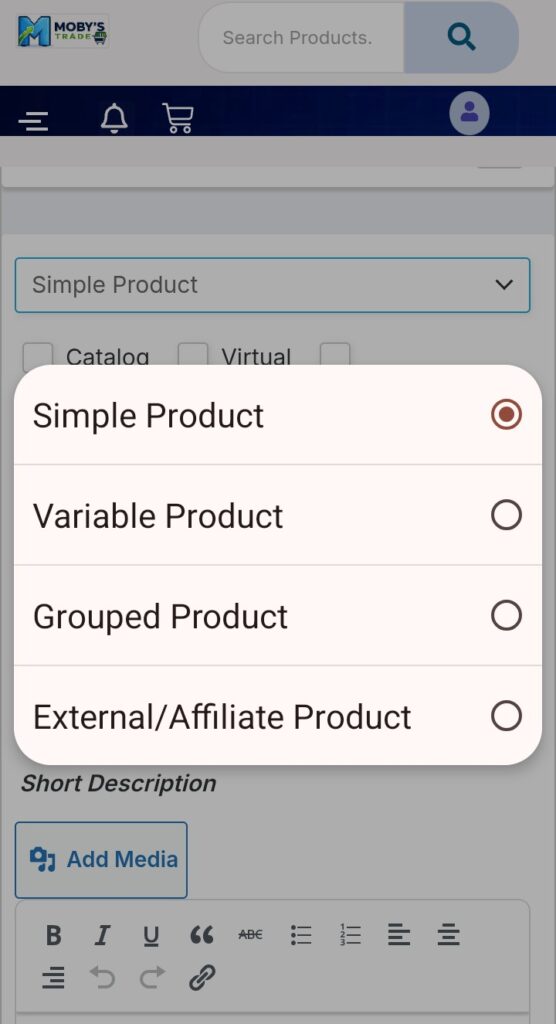
Task: Tick the Catalog checkbox
Action: [38, 355]
